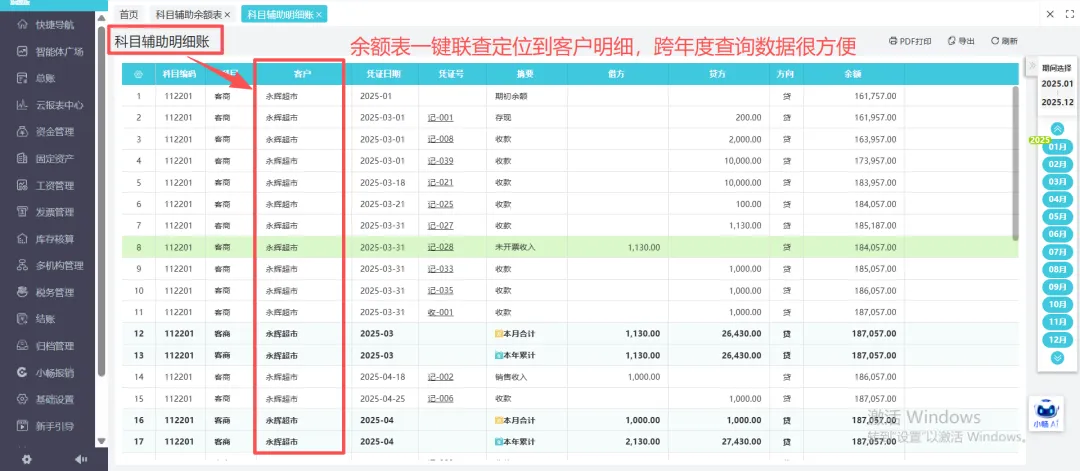Image resolution: width=1080 pixels, height=471 pixels.
Task: Select month 06月
Action: click(1057, 234)
